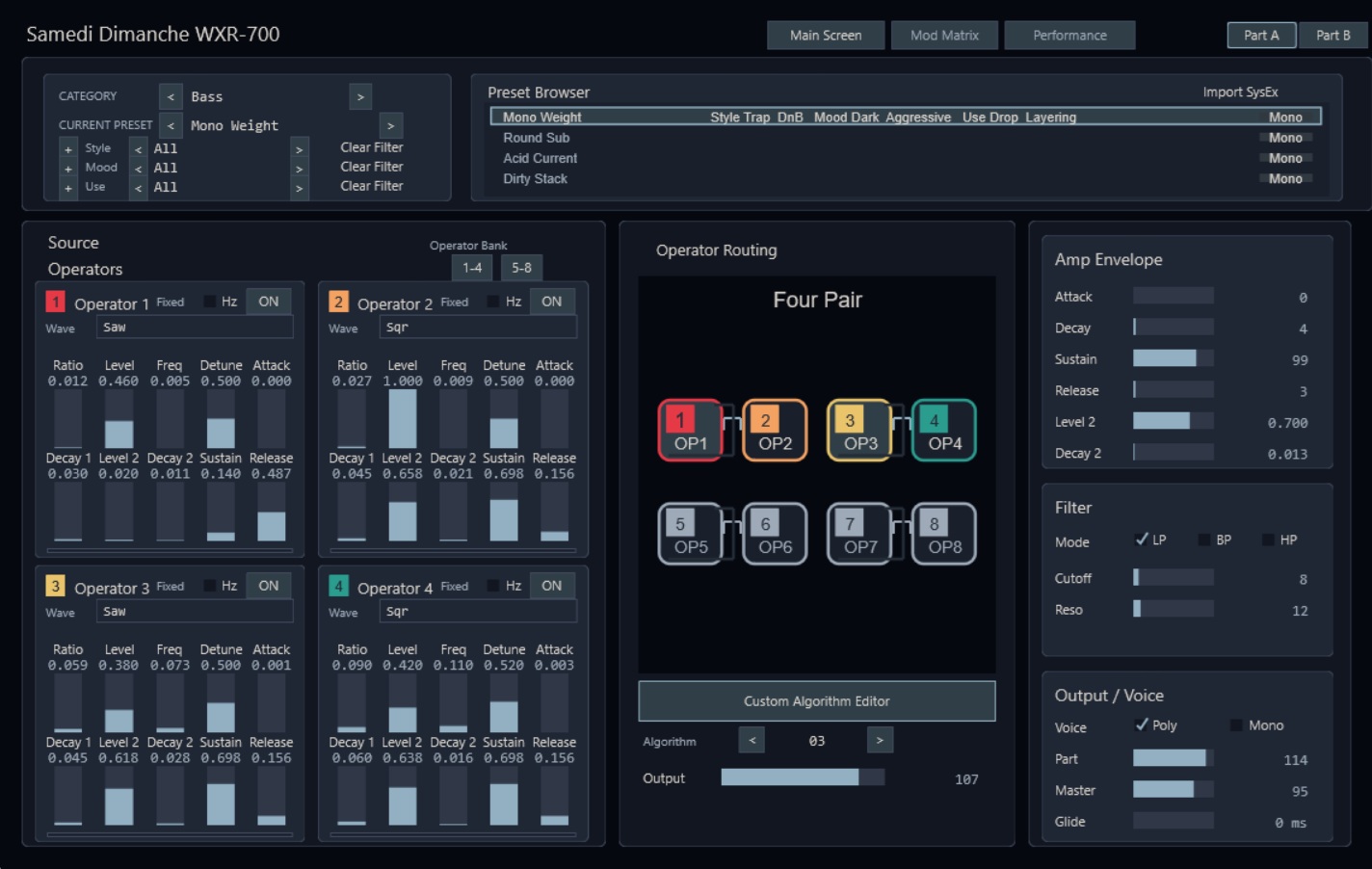Select the OP1 node in Operator Routing
This screenshot has width=1372, height=869.
690,431
